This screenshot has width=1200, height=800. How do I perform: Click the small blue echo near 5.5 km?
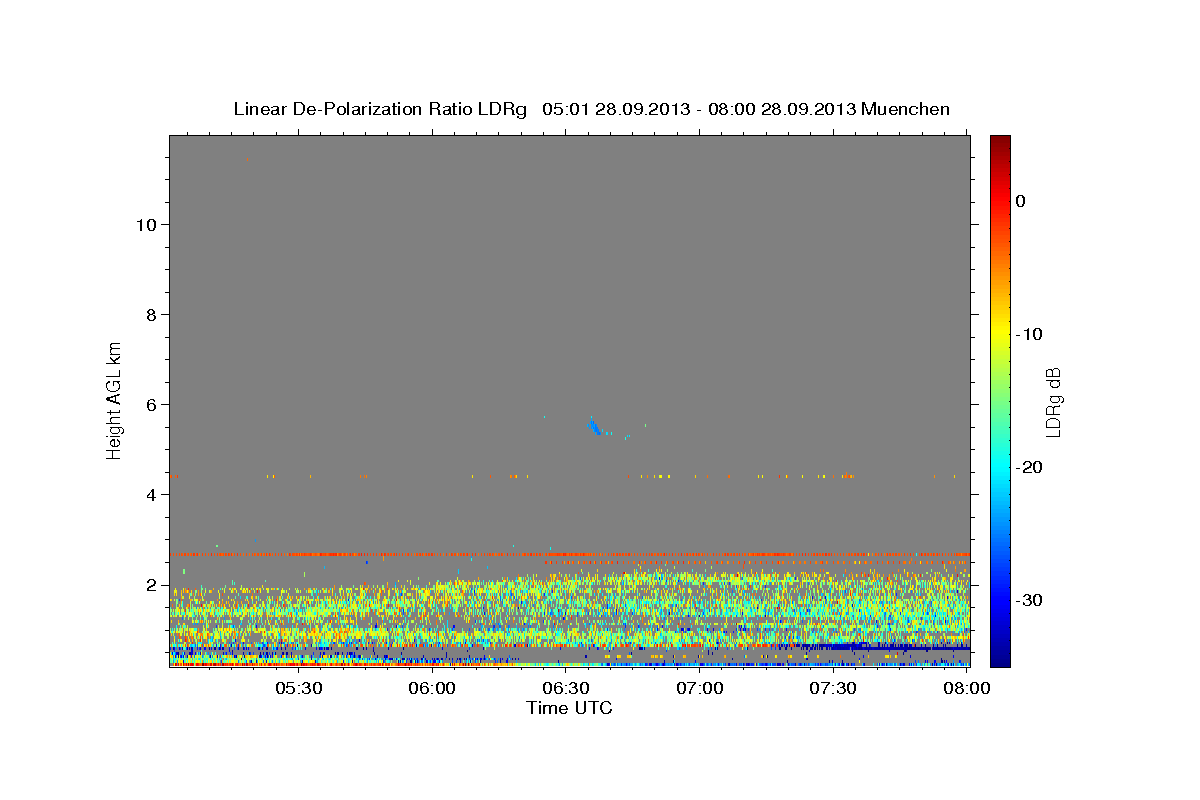pyautogui.click(x=597, y=428)
